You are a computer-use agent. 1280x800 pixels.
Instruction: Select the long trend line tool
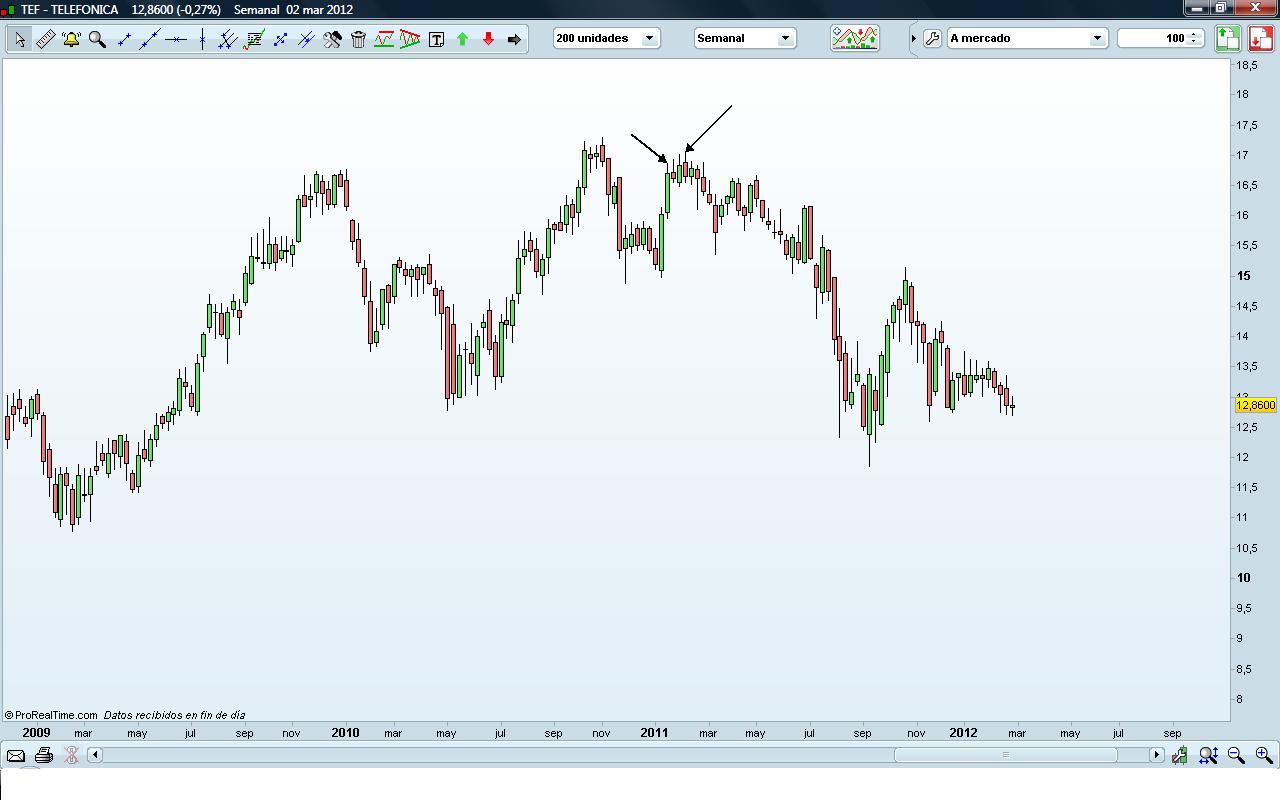(150, 39)
